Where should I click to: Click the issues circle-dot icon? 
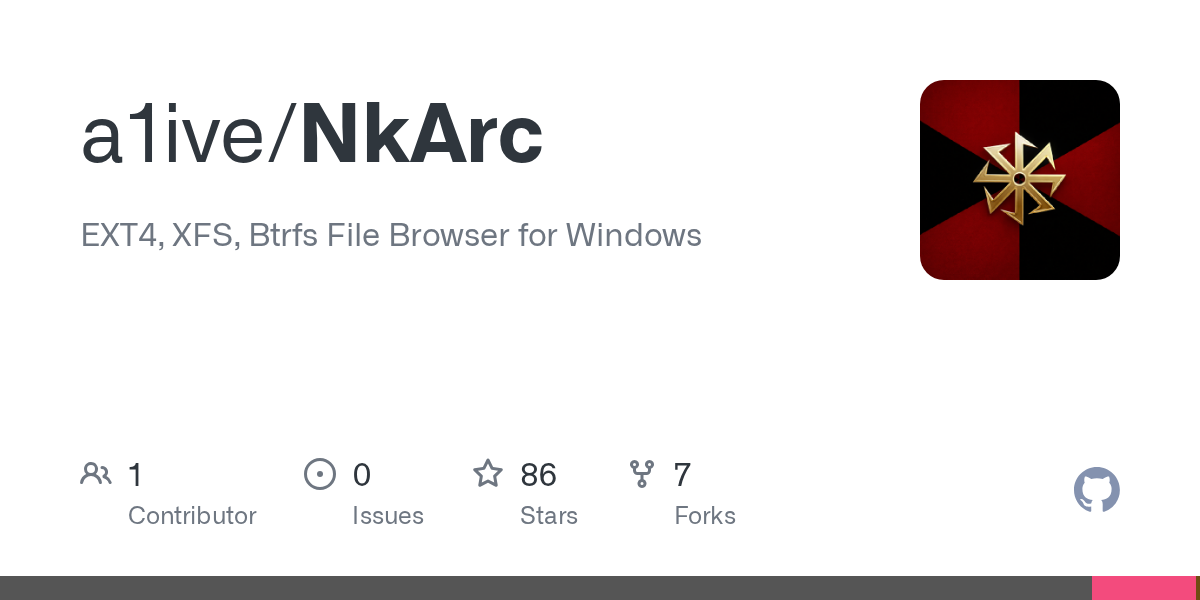coord(319,474)
